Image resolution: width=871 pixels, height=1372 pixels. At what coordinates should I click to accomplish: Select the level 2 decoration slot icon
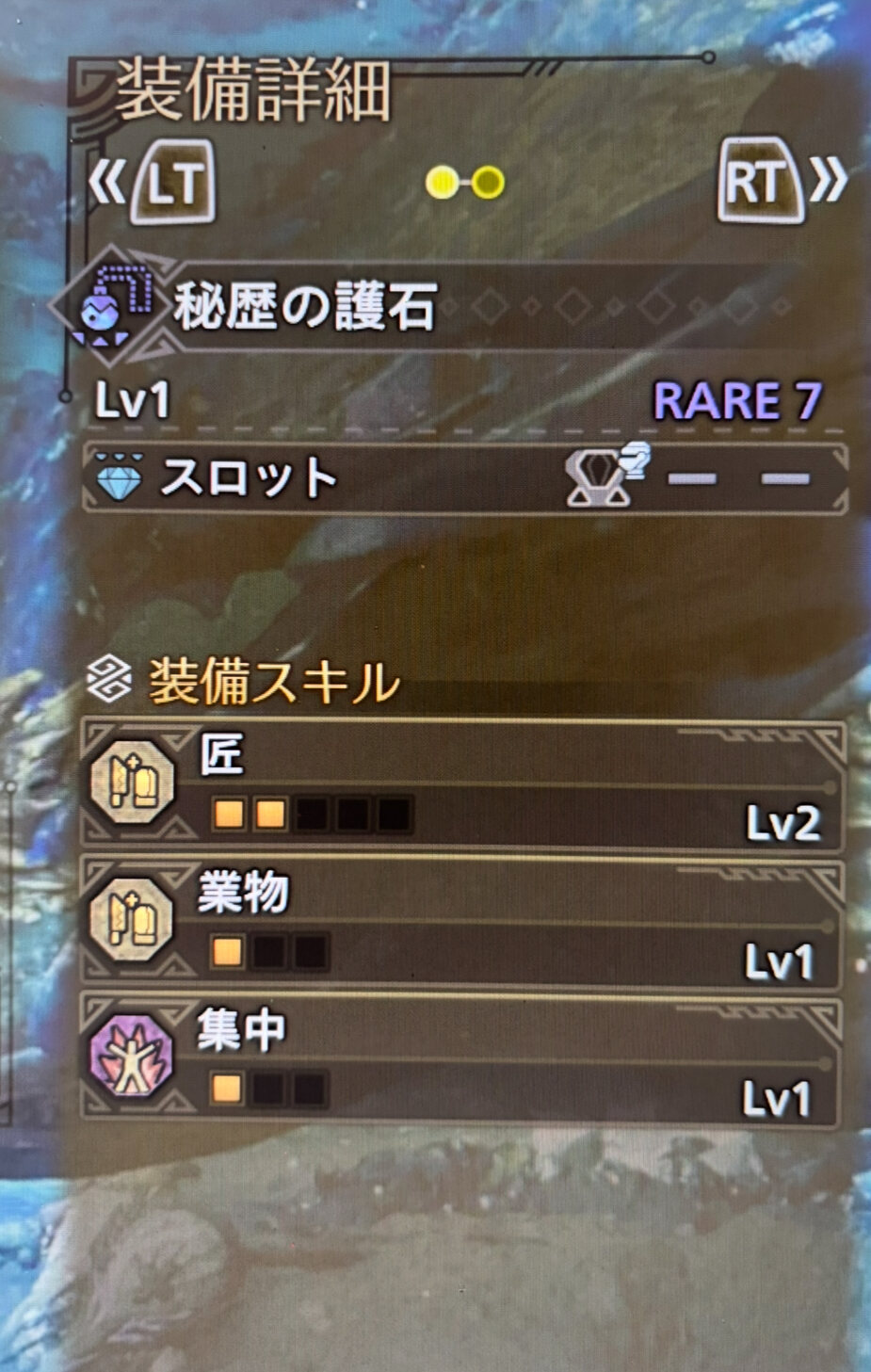(605, 474)
